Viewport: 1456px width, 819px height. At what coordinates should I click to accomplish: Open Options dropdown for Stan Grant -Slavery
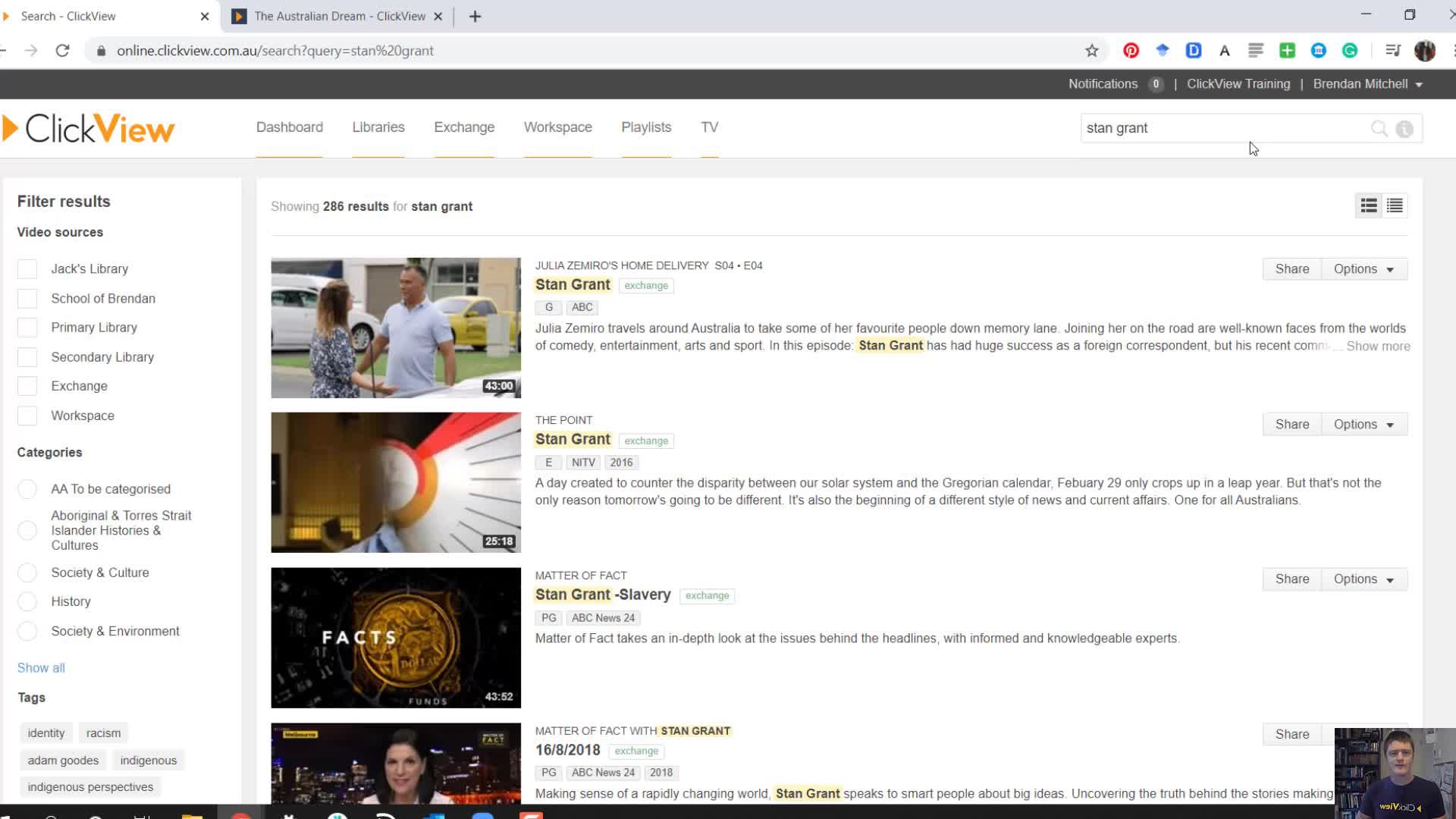[1364, 579]
